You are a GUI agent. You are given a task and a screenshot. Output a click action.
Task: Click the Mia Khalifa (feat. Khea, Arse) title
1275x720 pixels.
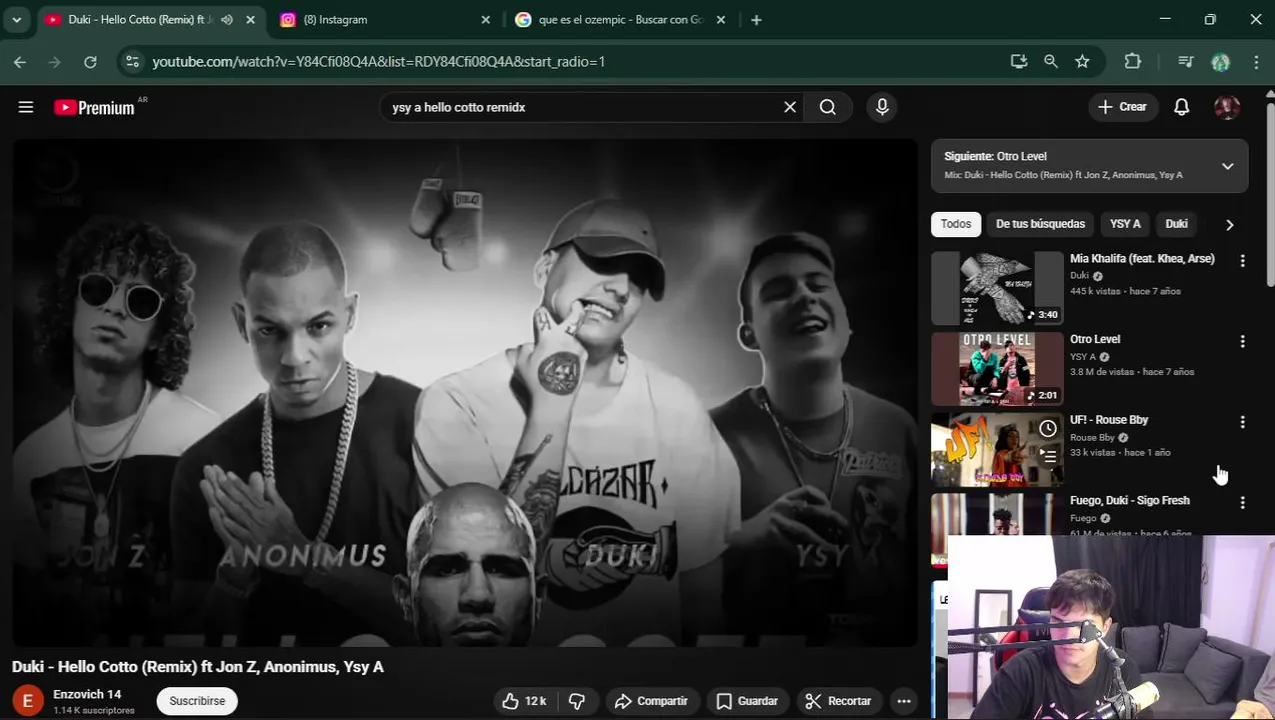tap(1142, 258)
